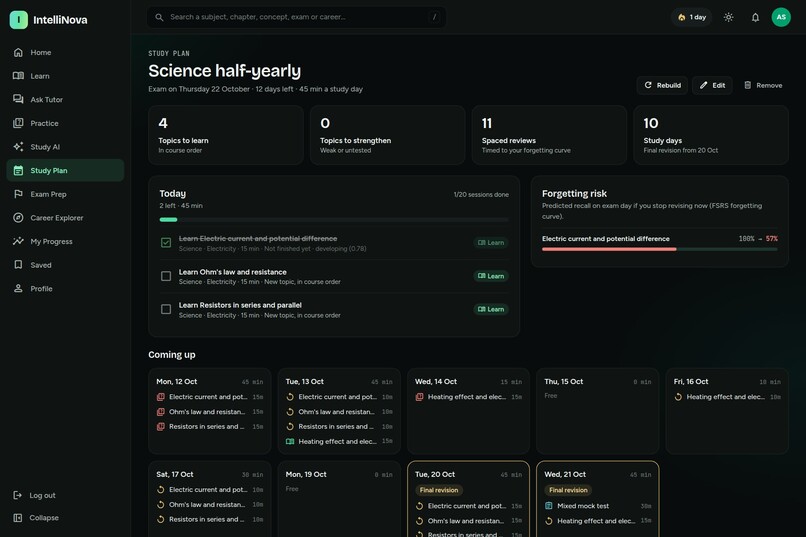Click the Electric current forgetting risk bar
Image resolution: width=806 pixels, height=537 pixels.
tap(660, 249)
